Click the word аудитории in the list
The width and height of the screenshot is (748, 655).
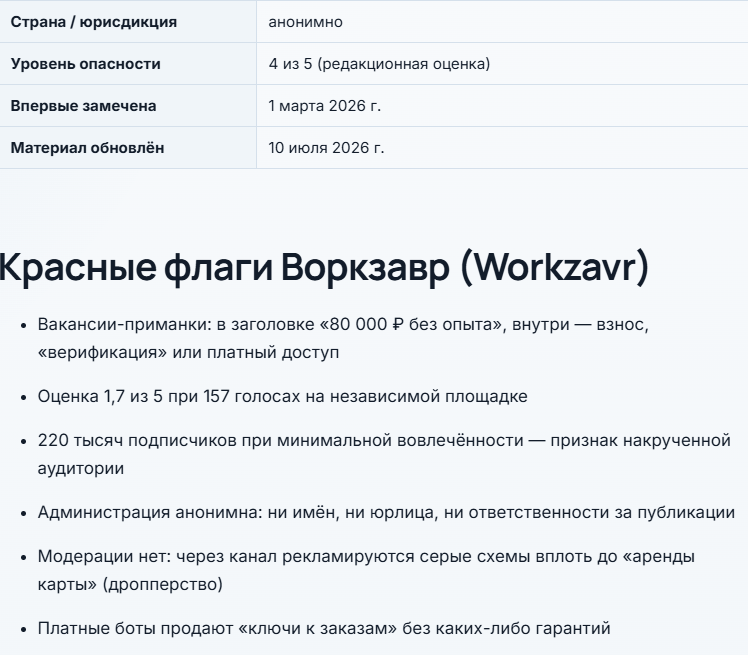point(81,468)
